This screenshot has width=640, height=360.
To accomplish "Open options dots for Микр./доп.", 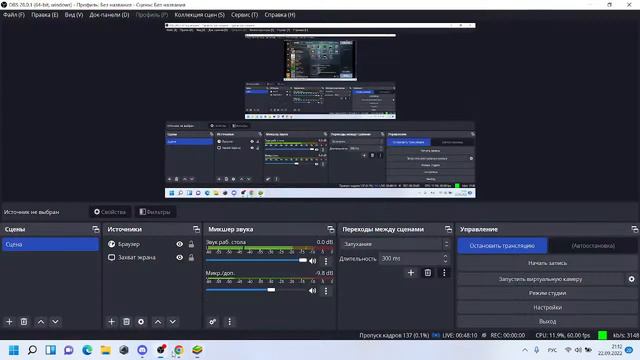I will (x=326, y=291).
